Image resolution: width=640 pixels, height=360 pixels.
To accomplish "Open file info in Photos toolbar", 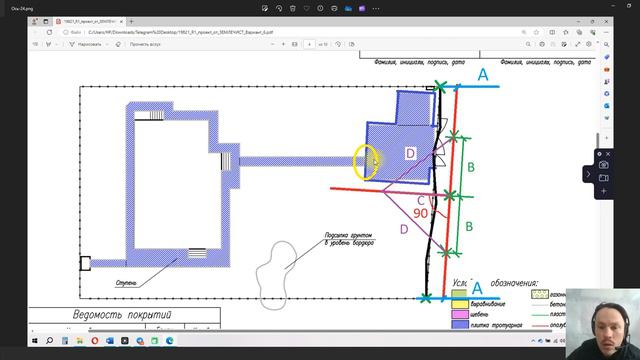I will click(320, 8).
